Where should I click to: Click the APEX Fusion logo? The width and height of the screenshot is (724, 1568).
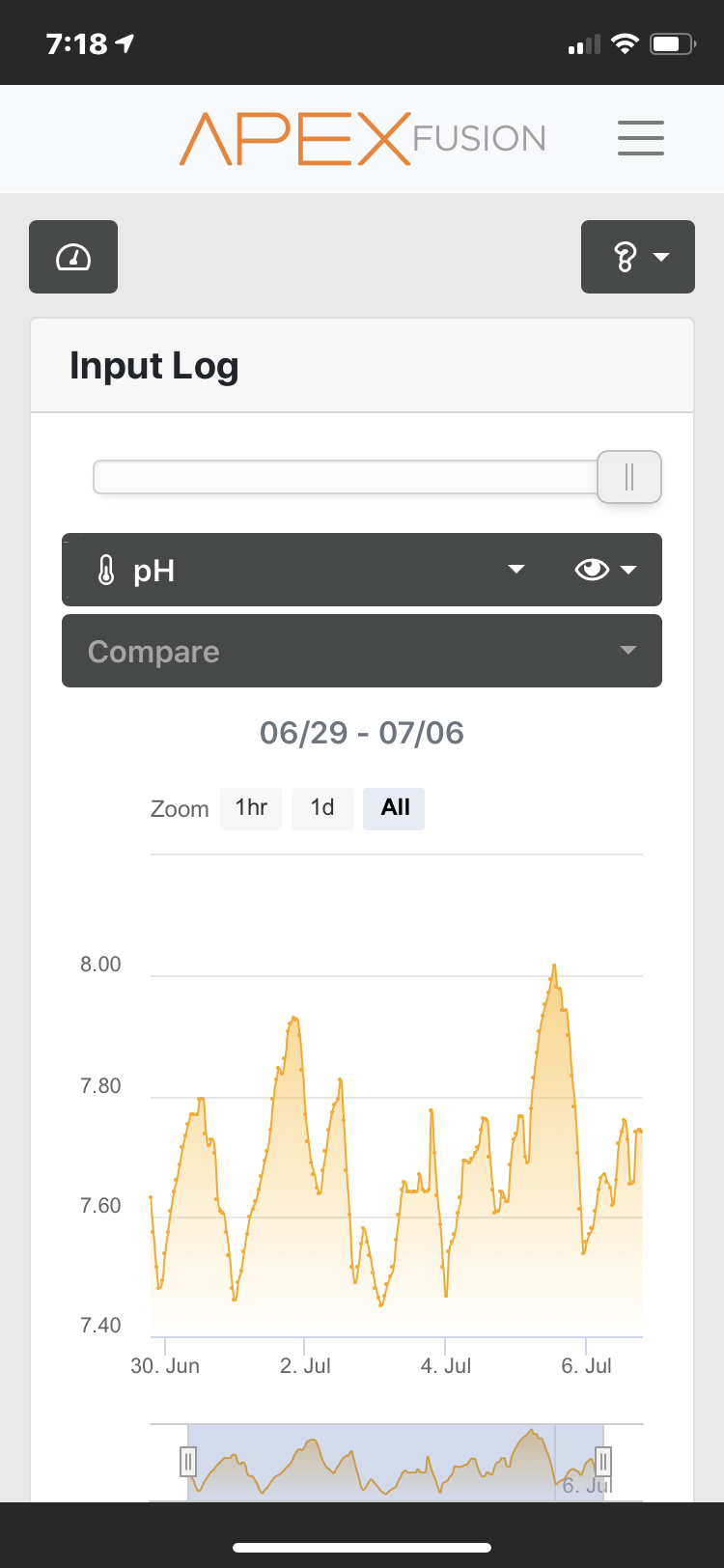363,139
